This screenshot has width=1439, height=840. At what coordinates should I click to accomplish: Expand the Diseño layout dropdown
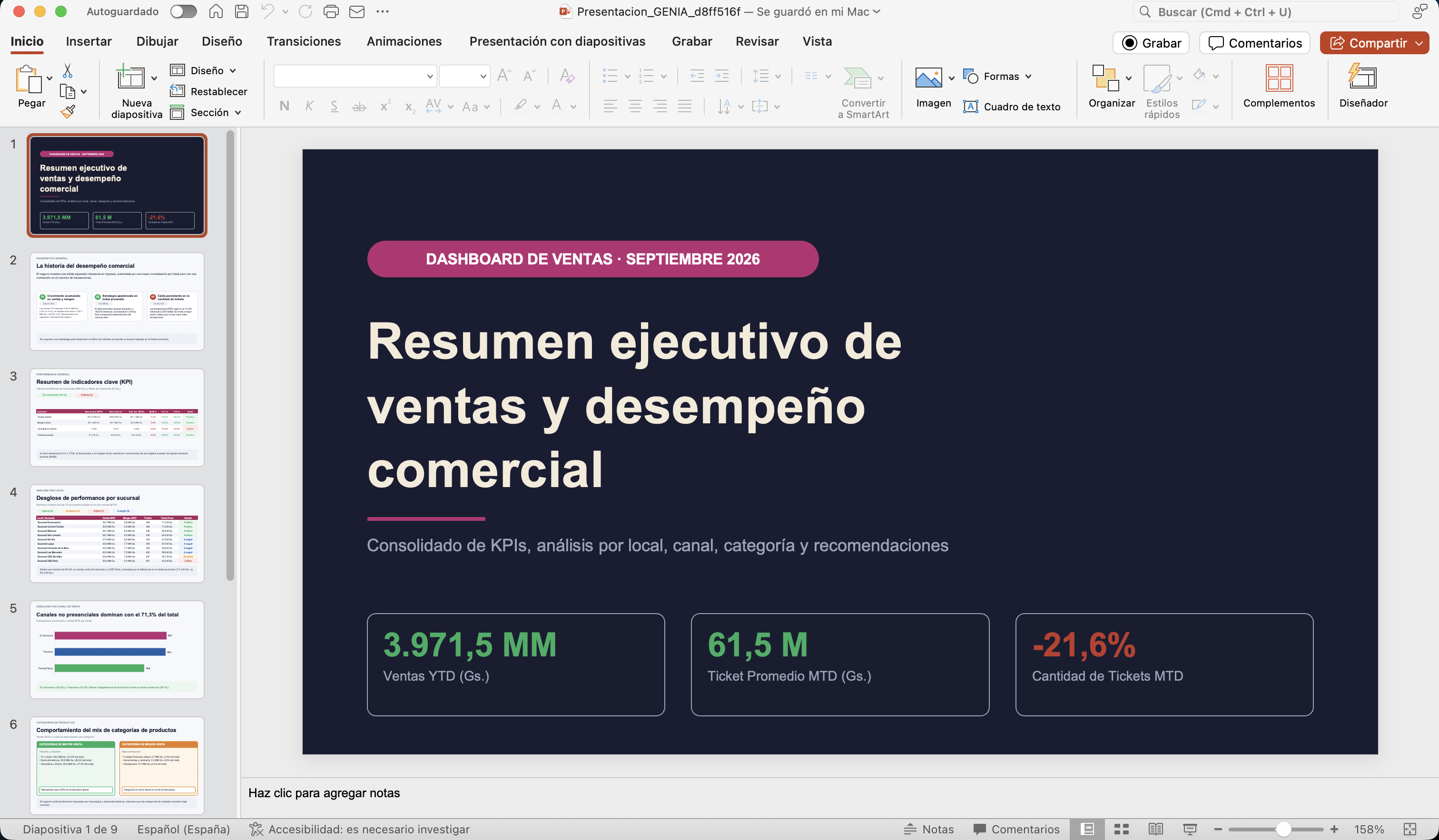coord(232,71)
